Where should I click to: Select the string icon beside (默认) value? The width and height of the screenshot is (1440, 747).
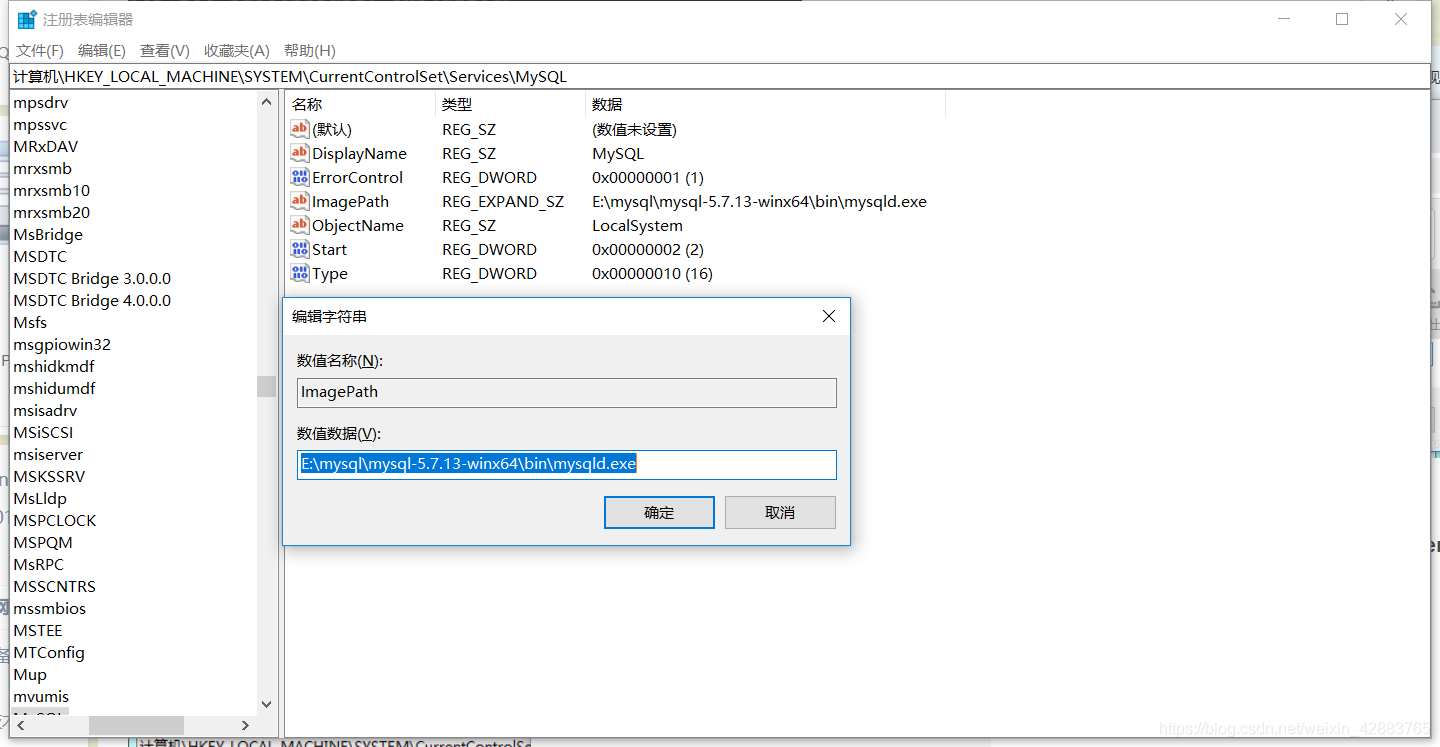coord(300,129)
